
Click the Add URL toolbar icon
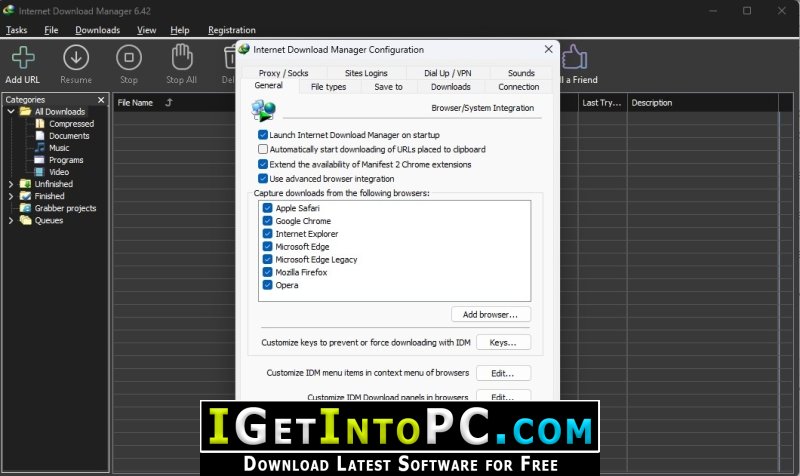23,57
